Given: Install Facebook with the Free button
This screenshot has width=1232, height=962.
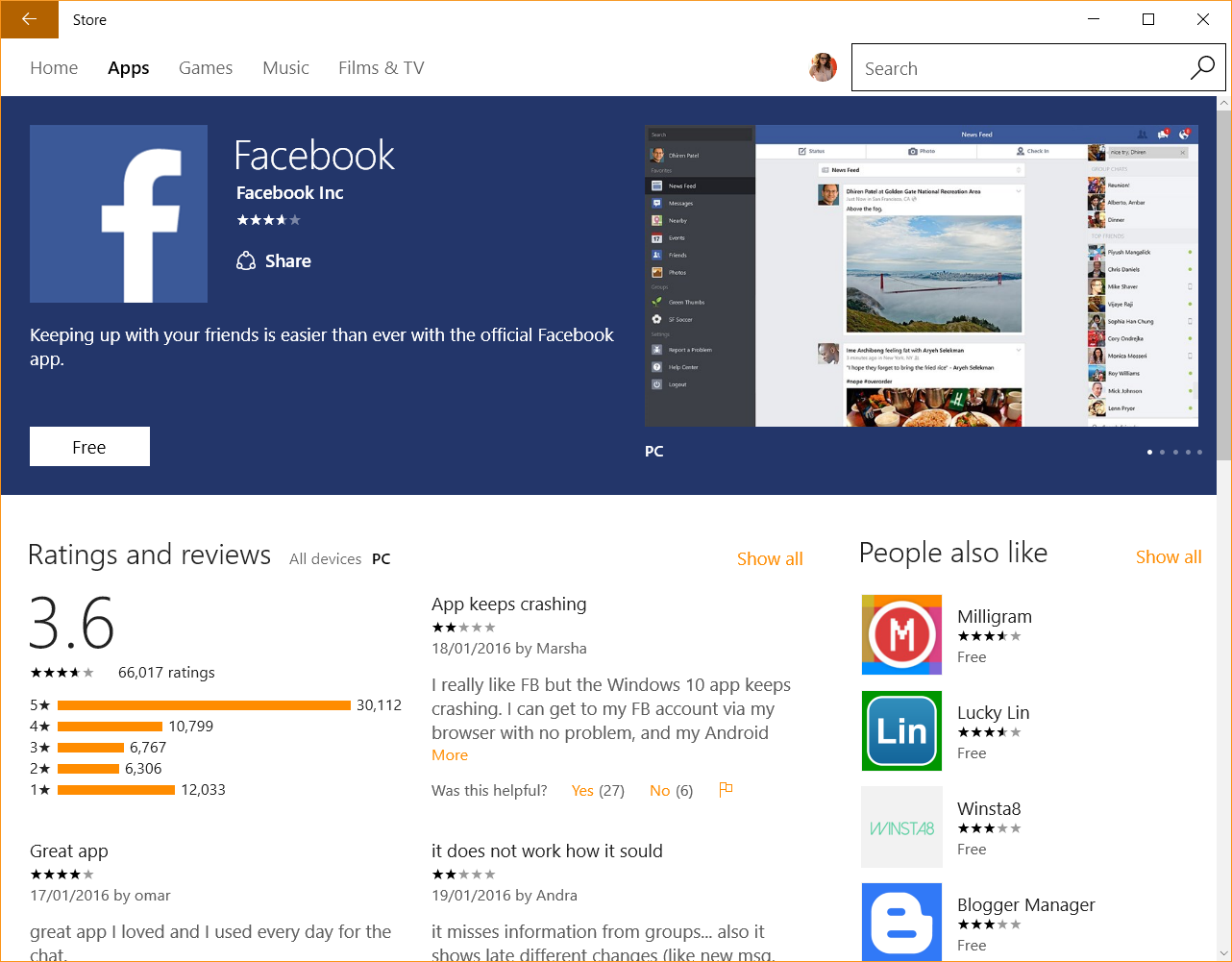Looking at the screenshot, I should click(x=89, y=447).
